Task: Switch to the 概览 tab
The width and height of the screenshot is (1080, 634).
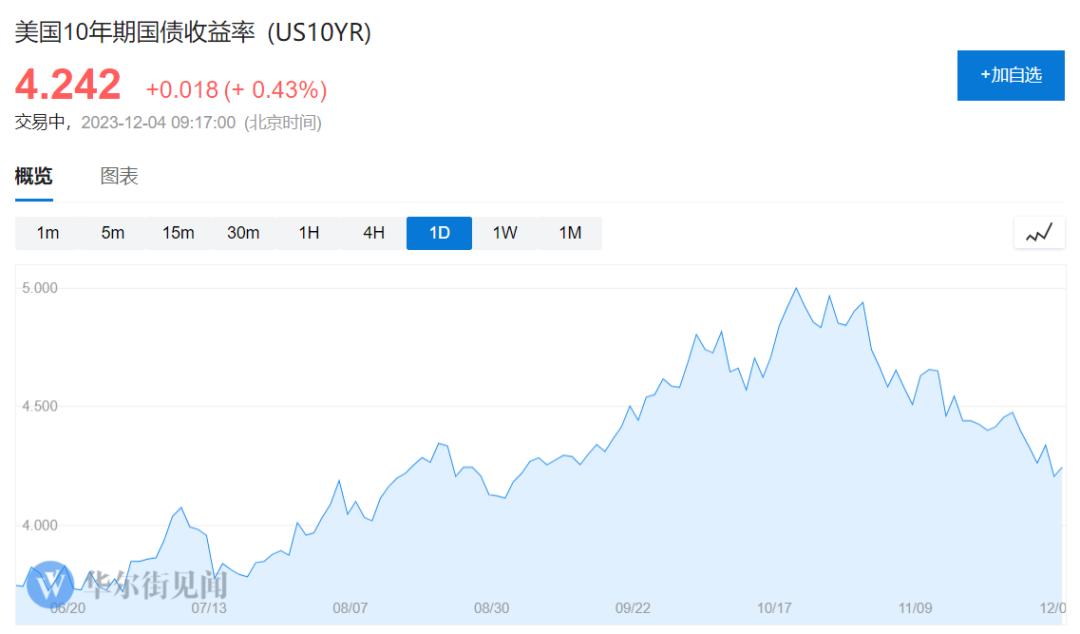Action: tap(34, 177)
